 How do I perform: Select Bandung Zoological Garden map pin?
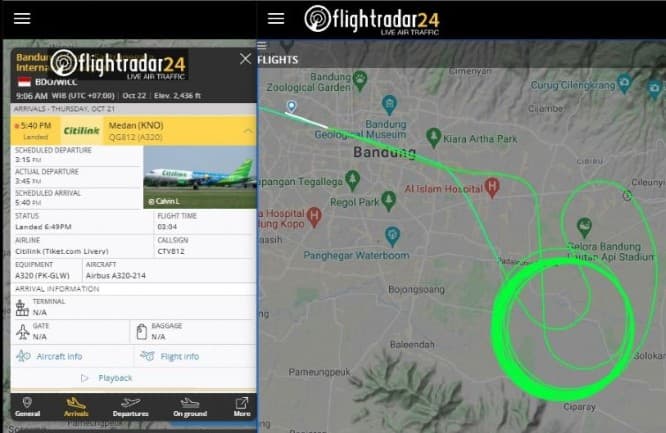360,80
